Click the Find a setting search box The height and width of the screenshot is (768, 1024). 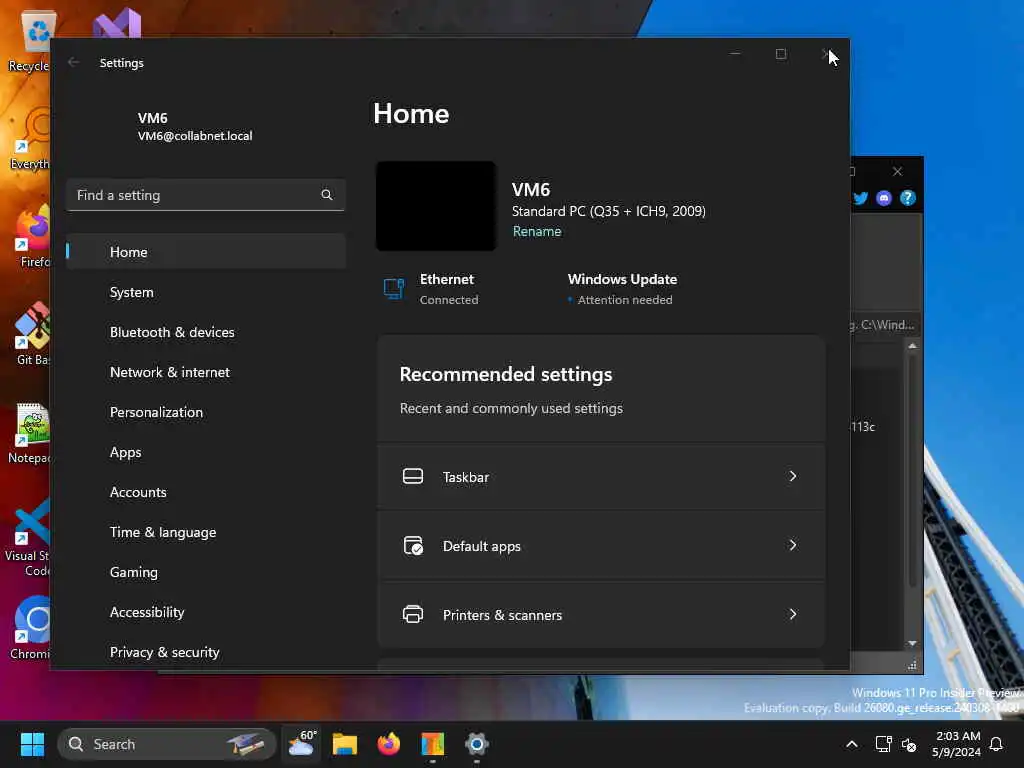pos(206,195)
